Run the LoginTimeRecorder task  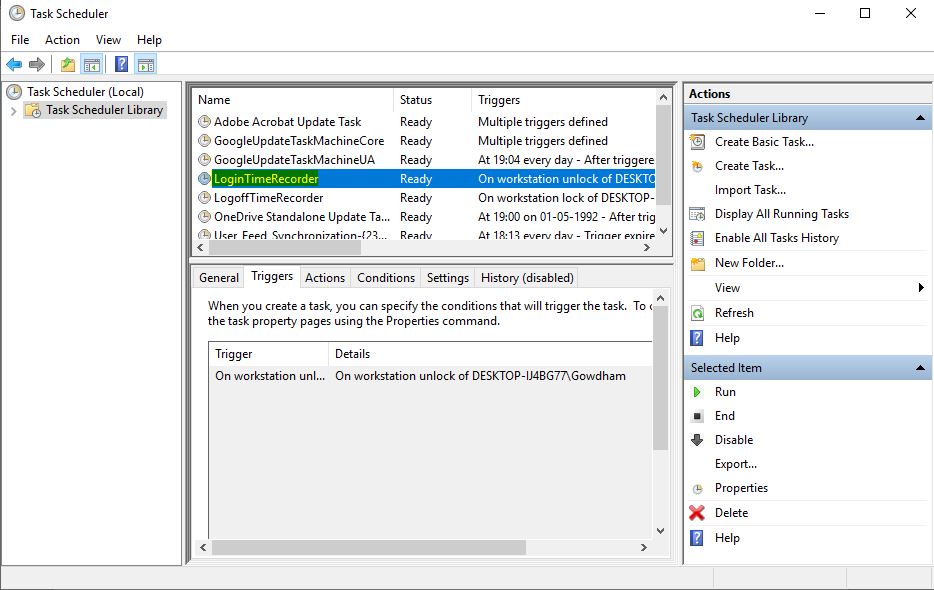pos(697,391)
